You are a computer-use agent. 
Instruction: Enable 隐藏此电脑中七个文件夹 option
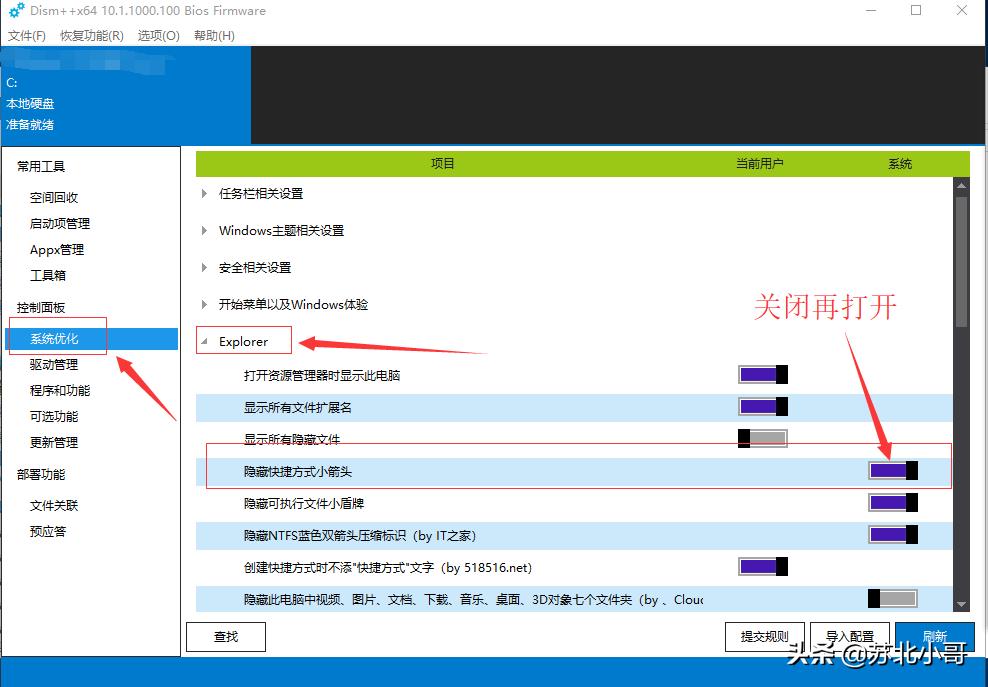pyautogui.click(x=892, y=598)
